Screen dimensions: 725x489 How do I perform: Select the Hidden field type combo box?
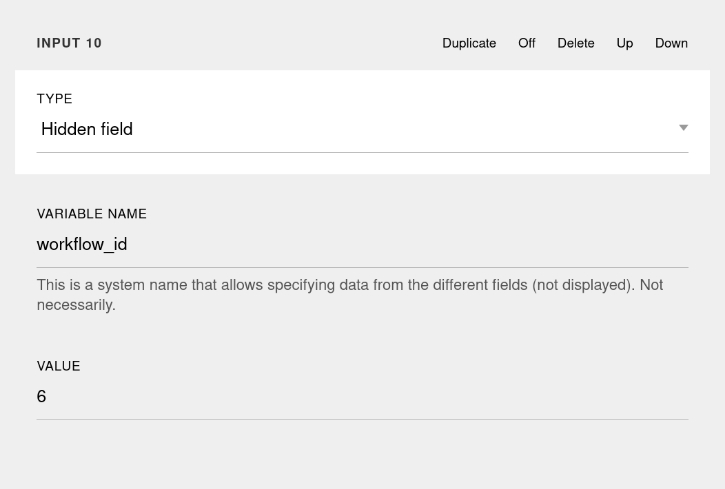tap(362, 129)
